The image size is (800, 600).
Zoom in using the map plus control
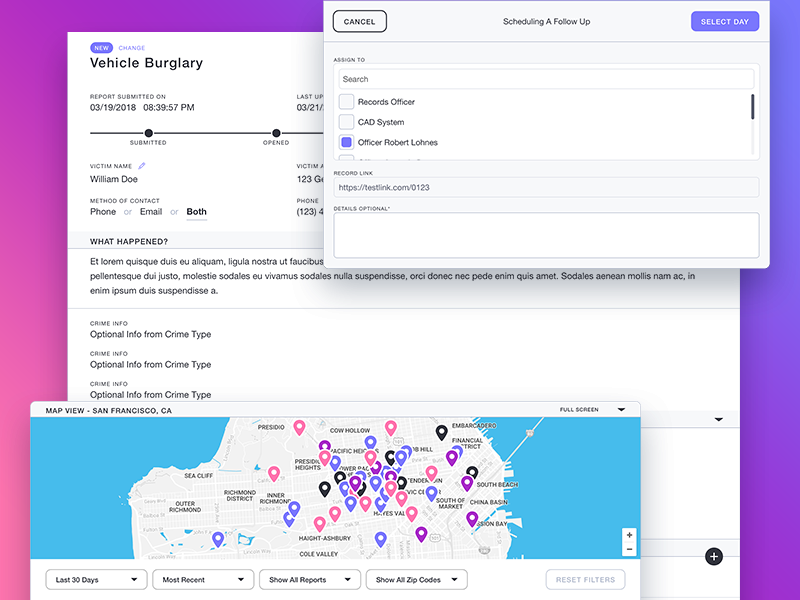point(629,536)
